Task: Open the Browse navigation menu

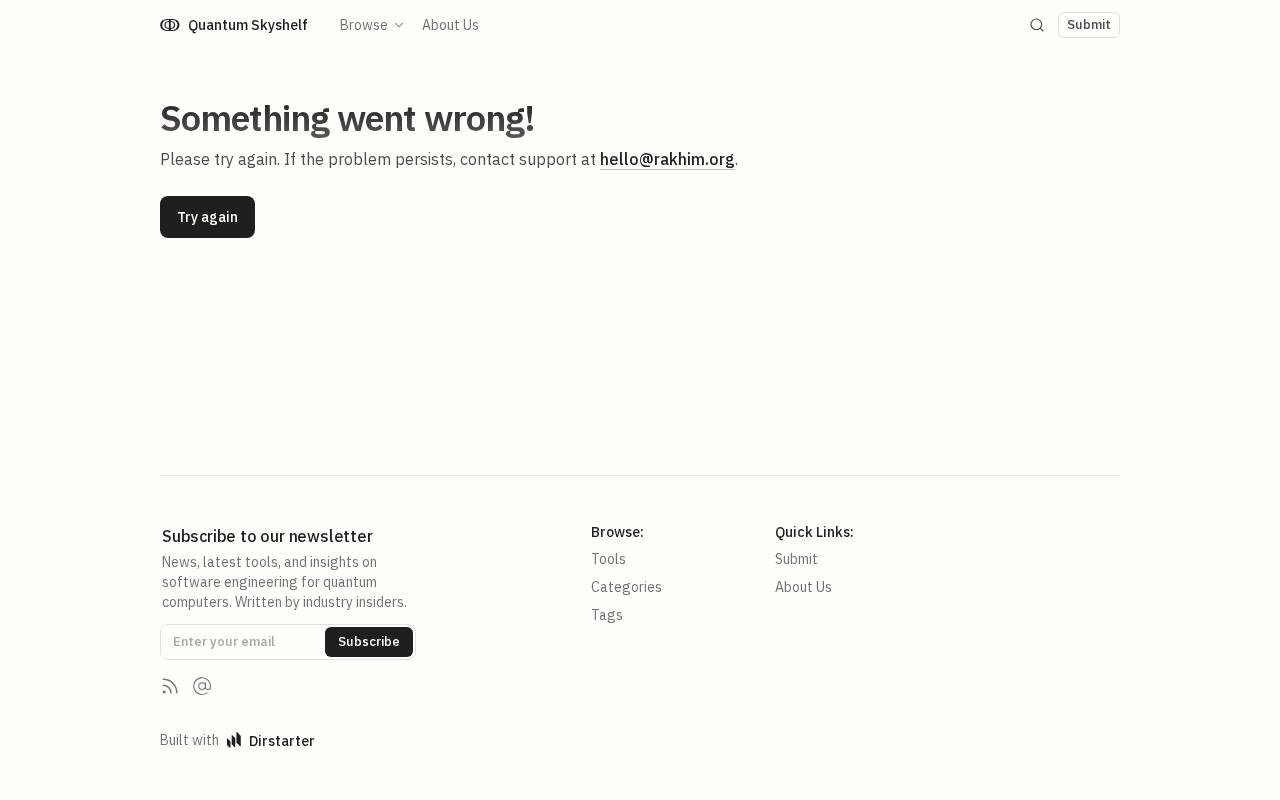Action: pyautogui.click(x=364, y=25)
